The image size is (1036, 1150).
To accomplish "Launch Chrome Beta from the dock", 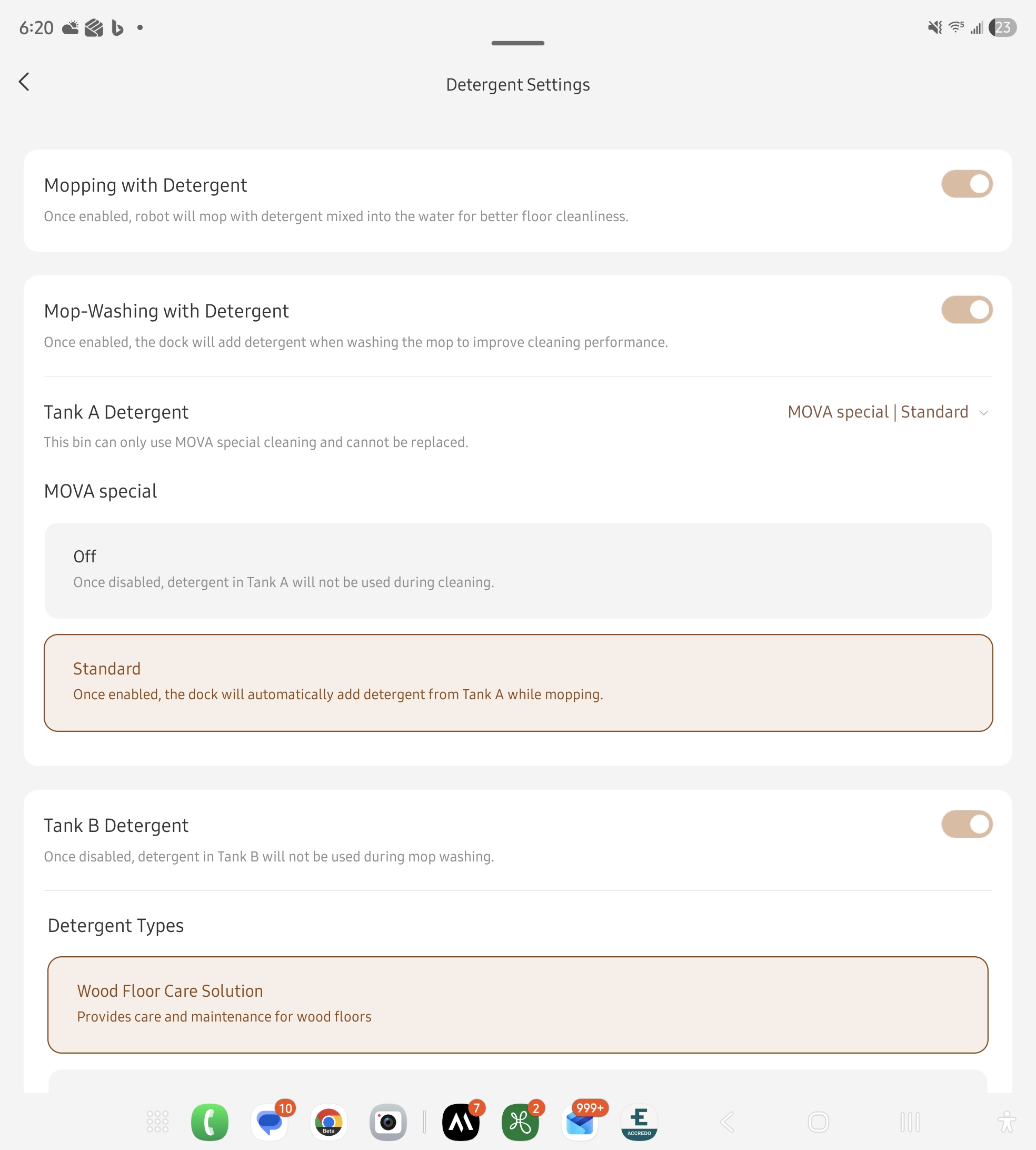I will click(x=329, y=1122).
